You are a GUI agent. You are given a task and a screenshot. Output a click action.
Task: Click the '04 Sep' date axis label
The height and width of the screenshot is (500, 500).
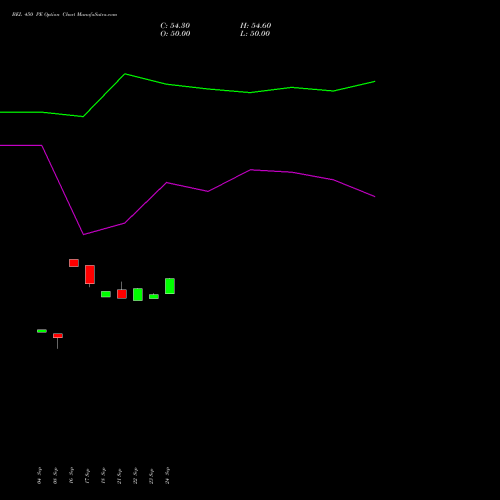pos(40,476)
